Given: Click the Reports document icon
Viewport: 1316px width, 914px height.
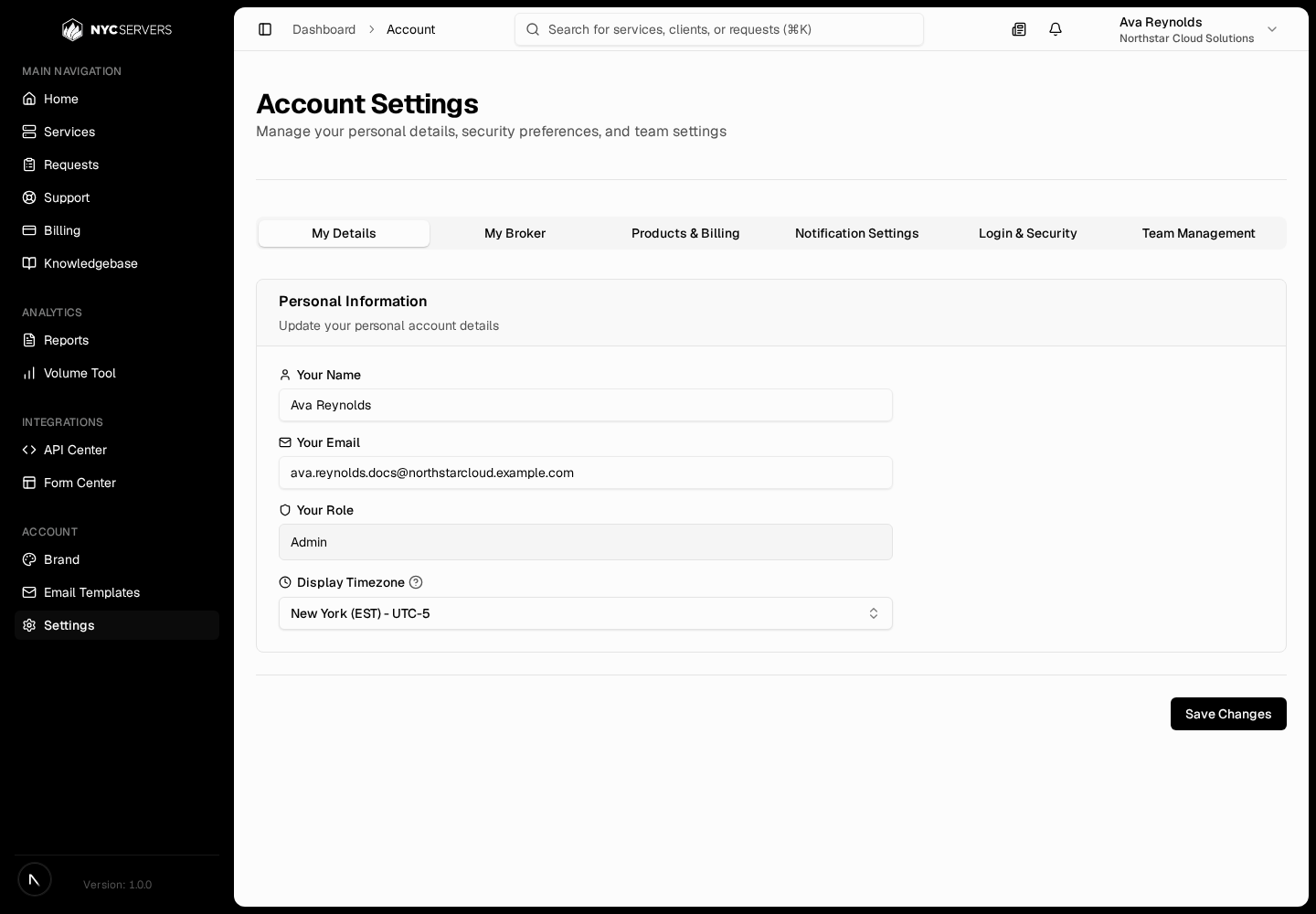Looking at the screenshot, I should [29, 340].
